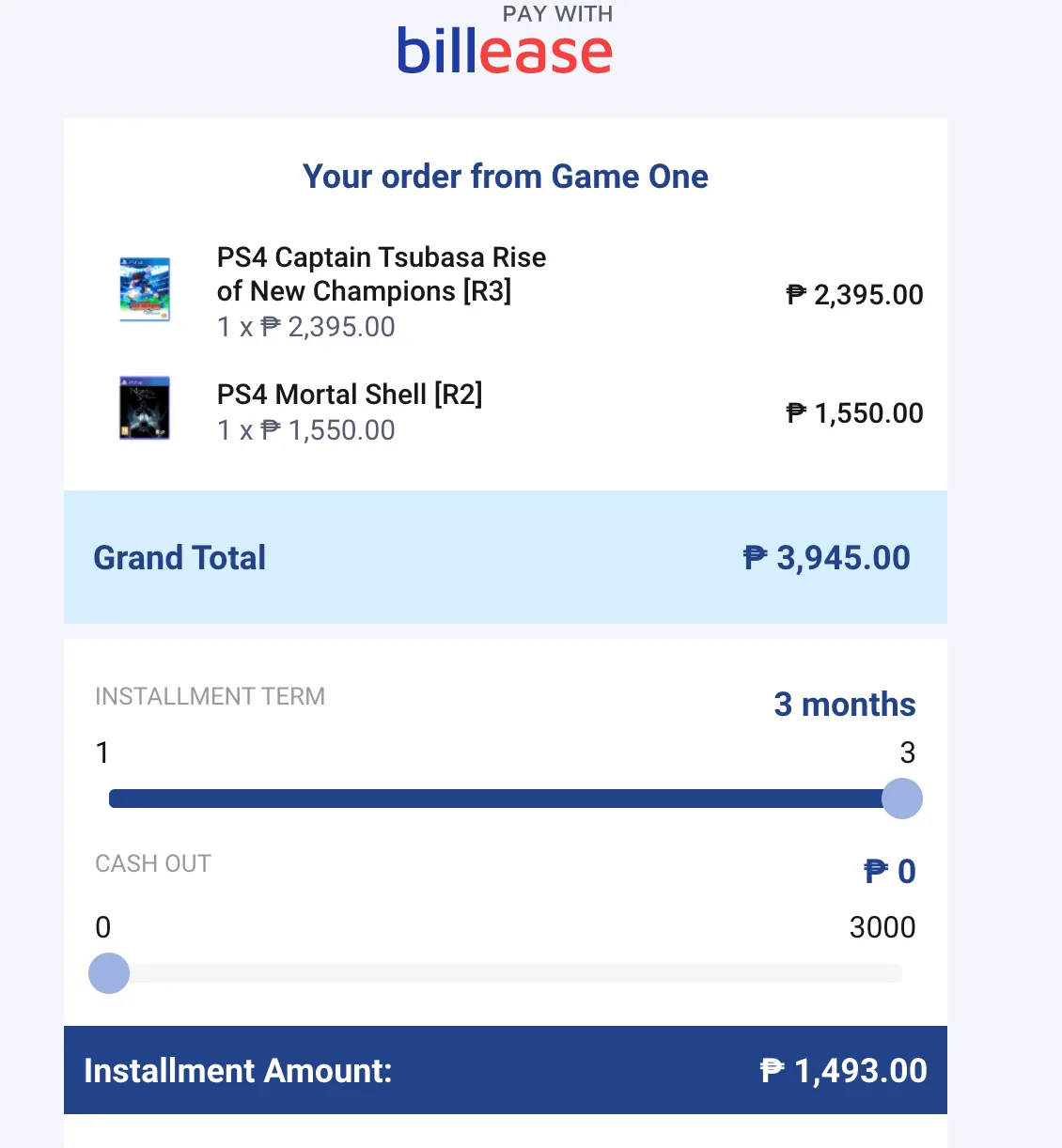Click the installment term slider handle
The image size is (1062, 1148).
(902, 799)
